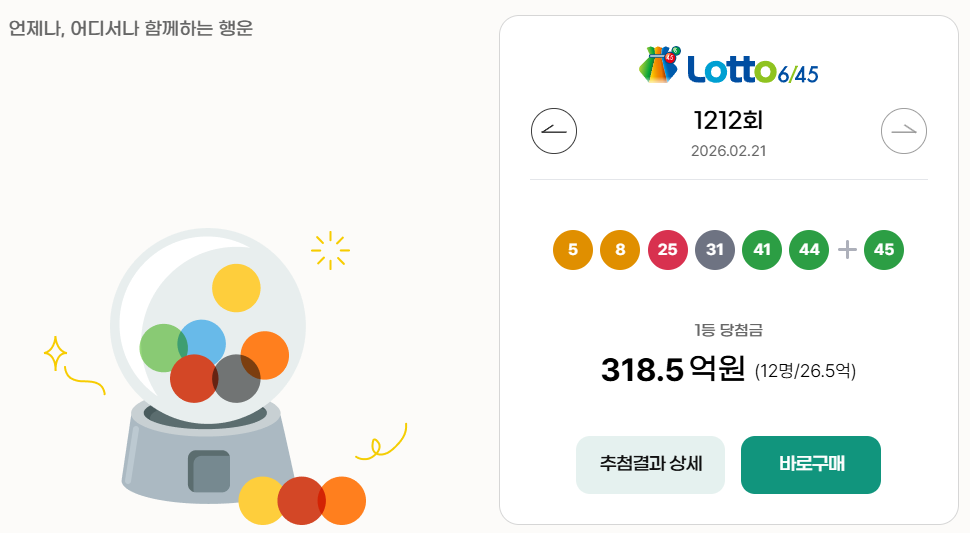Image resolution: width=970 pixels, height=533 pixels.
Task: Click the 318.5 억원 prize amount
Action: (673, 369)
